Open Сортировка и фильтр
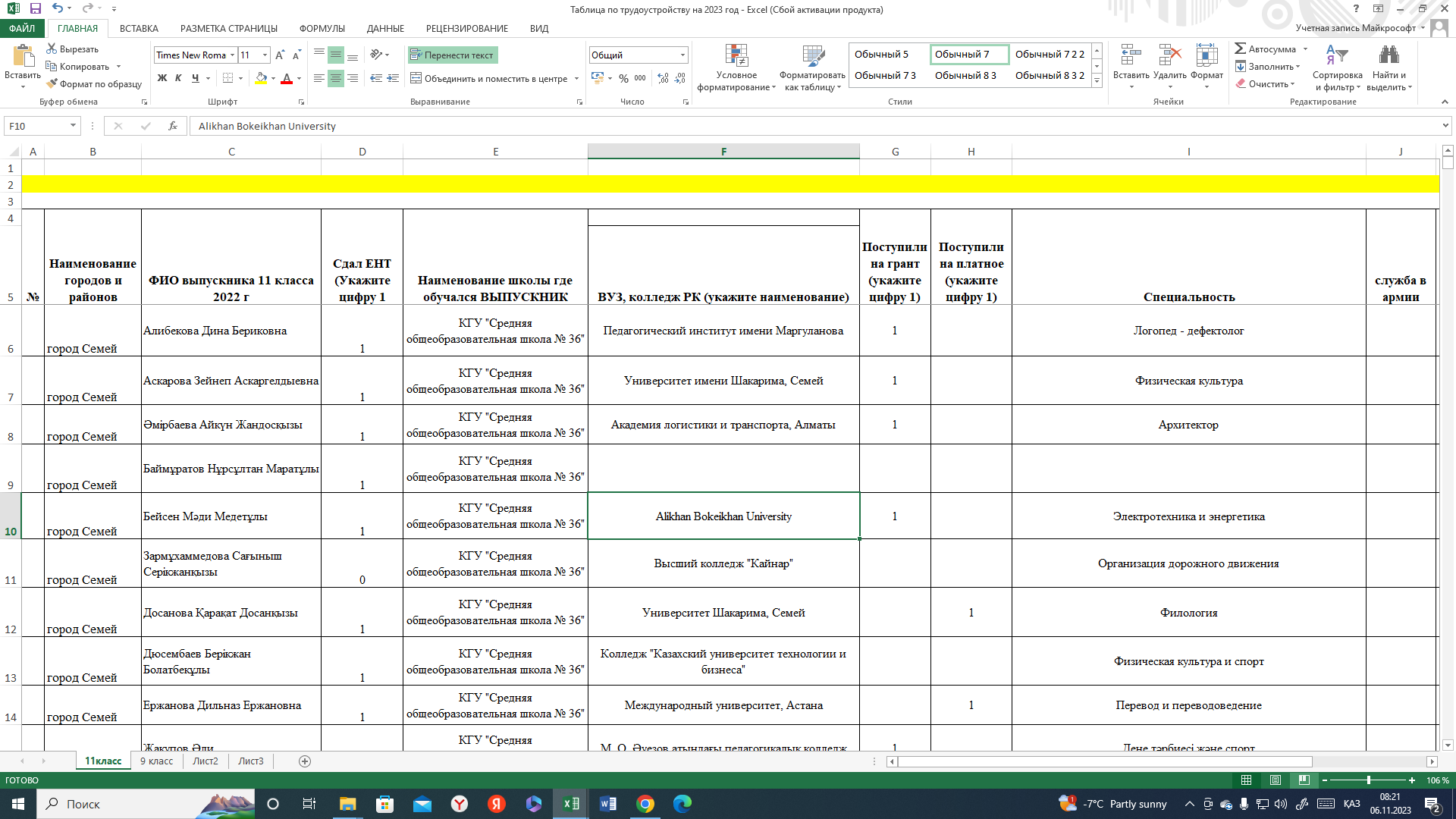 (1337, 67)
